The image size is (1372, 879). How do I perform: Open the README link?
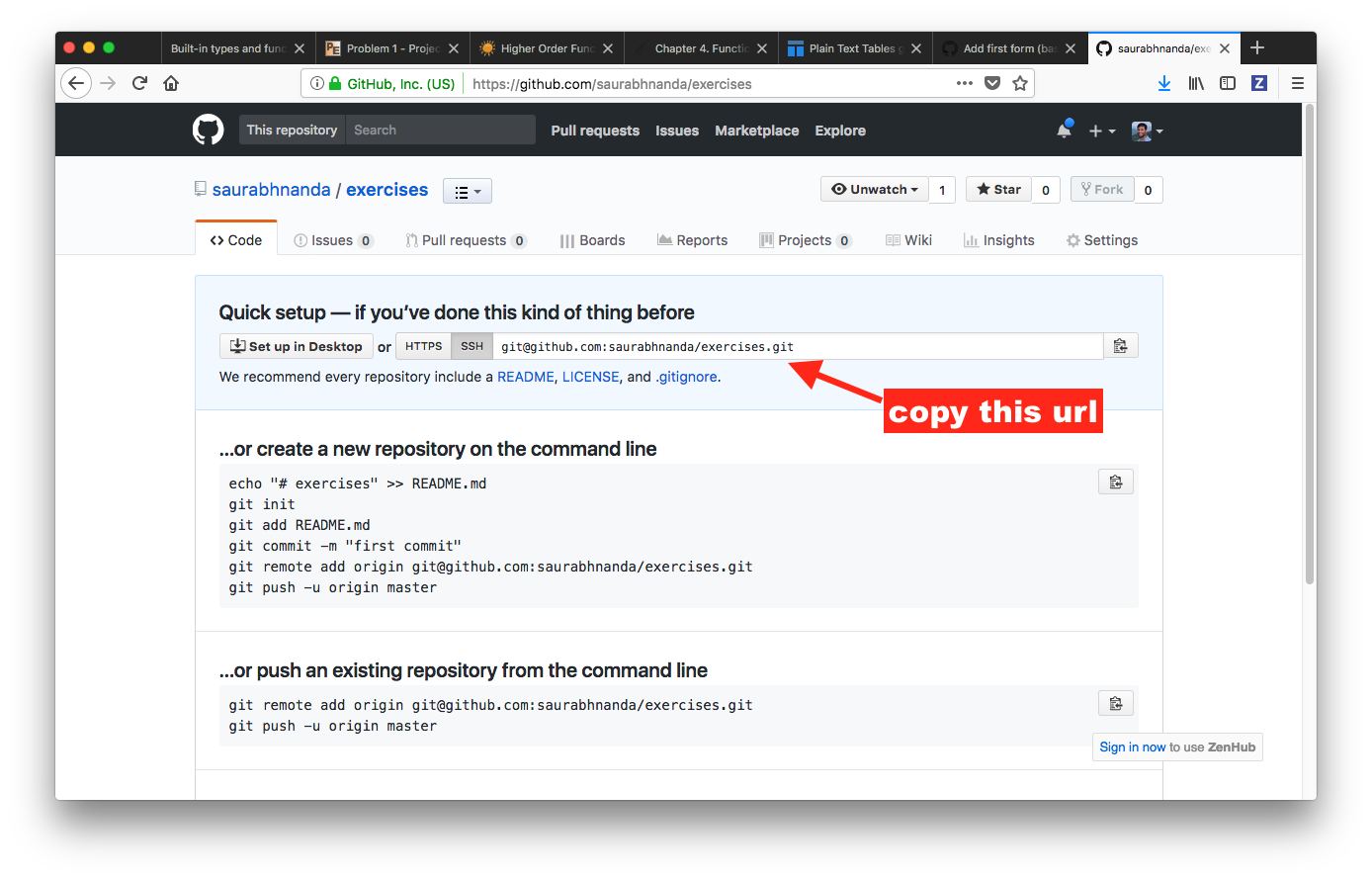click(x=525, y=377)
